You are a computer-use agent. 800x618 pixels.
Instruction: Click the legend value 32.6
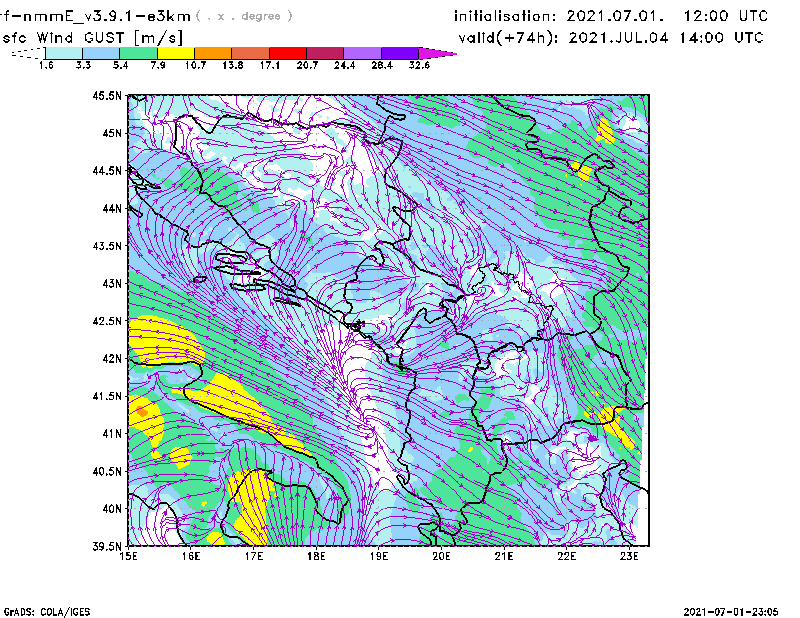pos(419,65)
